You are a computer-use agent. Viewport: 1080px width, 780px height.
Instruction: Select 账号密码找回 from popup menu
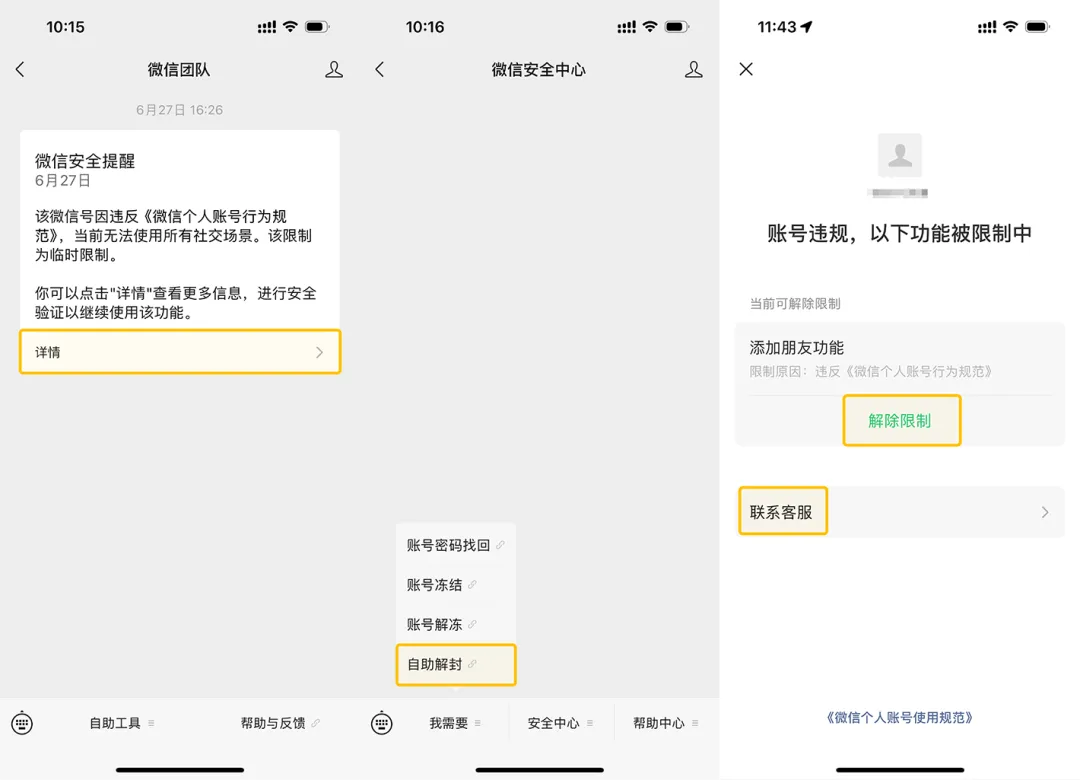point(456,545)
